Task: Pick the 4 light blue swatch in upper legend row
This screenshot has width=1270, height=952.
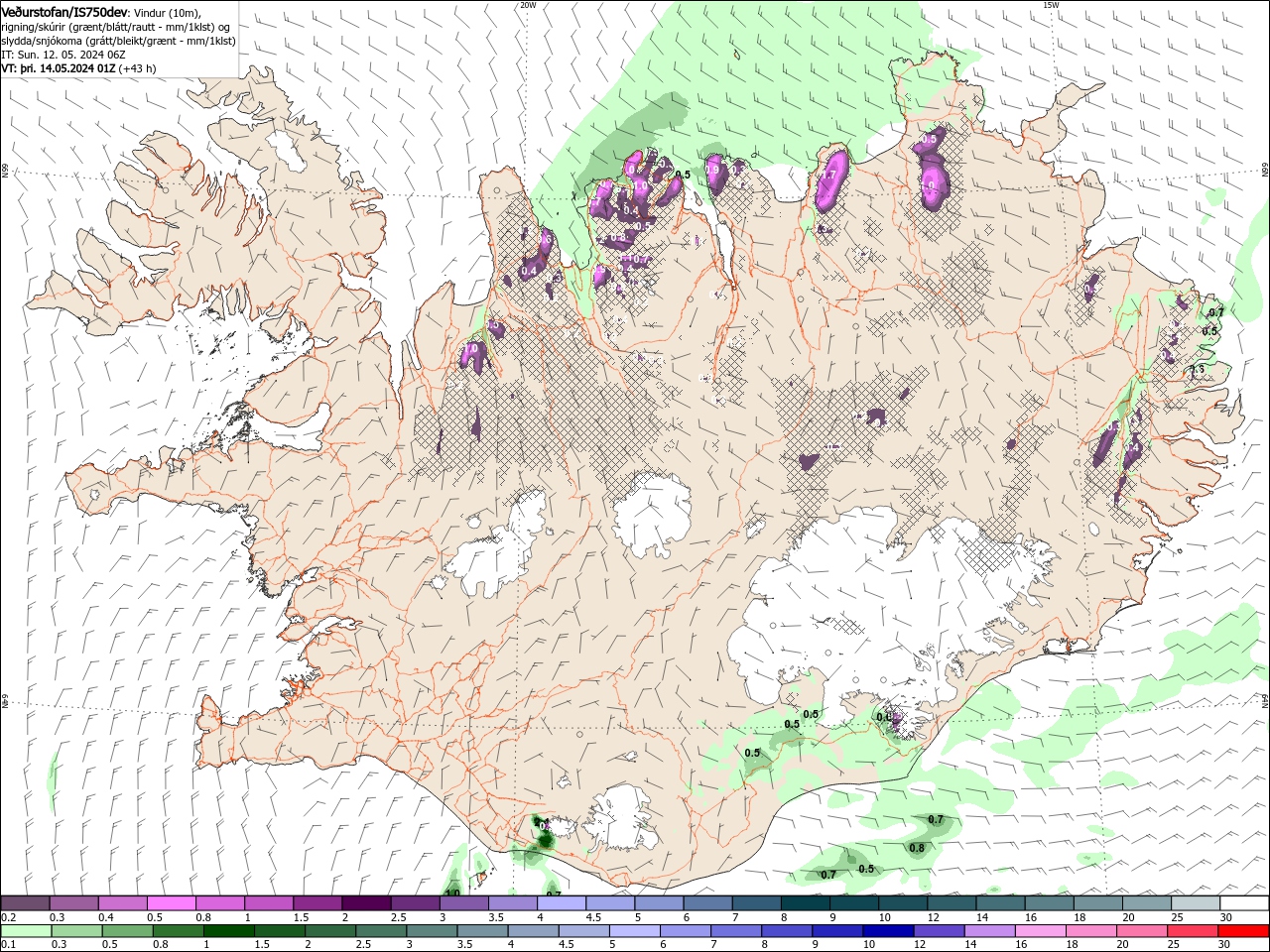Action: point(560,902)
